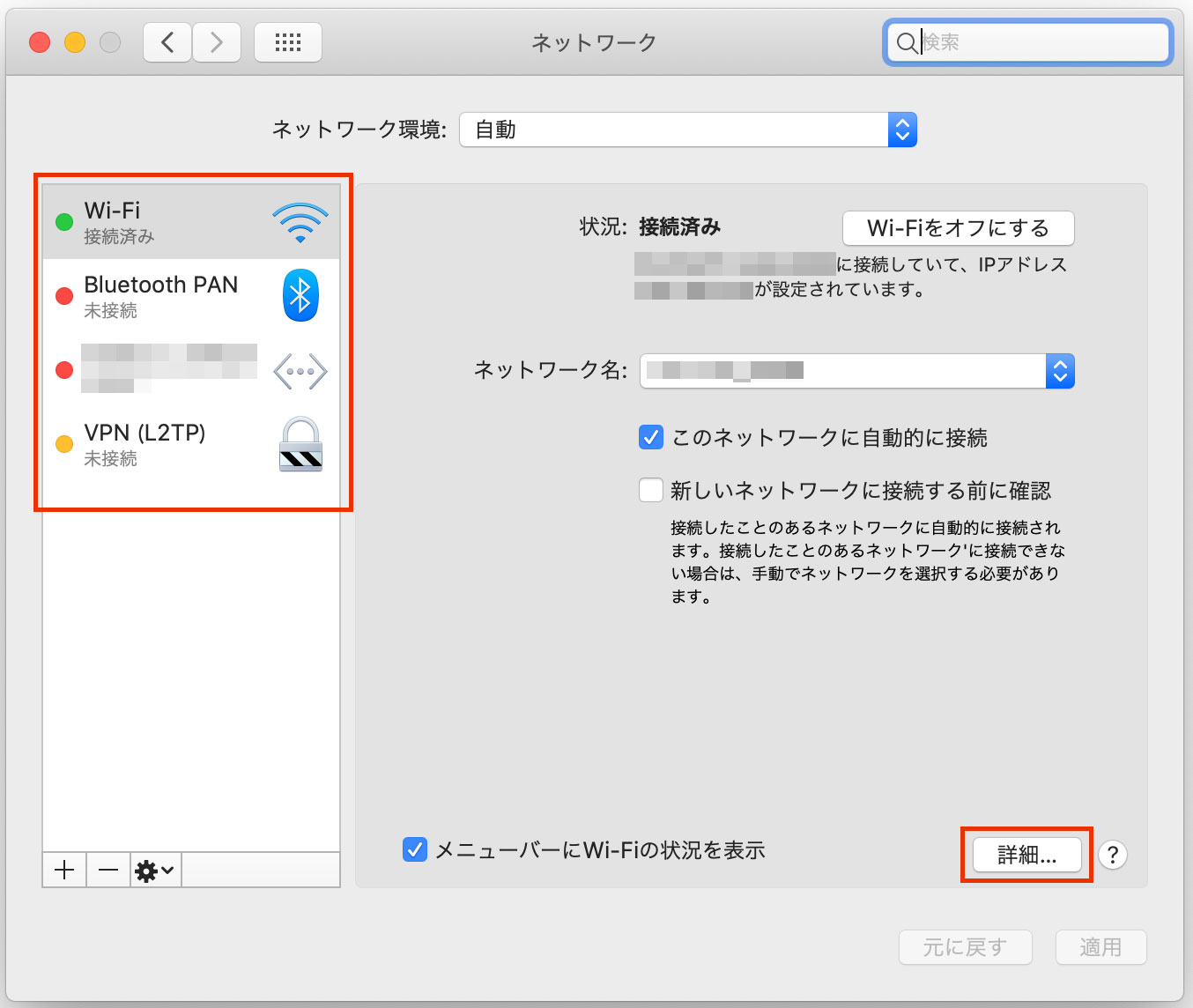The height and width of the screenshot is (1008, 1193).
Task: Focus the 検索 search field
Action: pos(1027,42)
